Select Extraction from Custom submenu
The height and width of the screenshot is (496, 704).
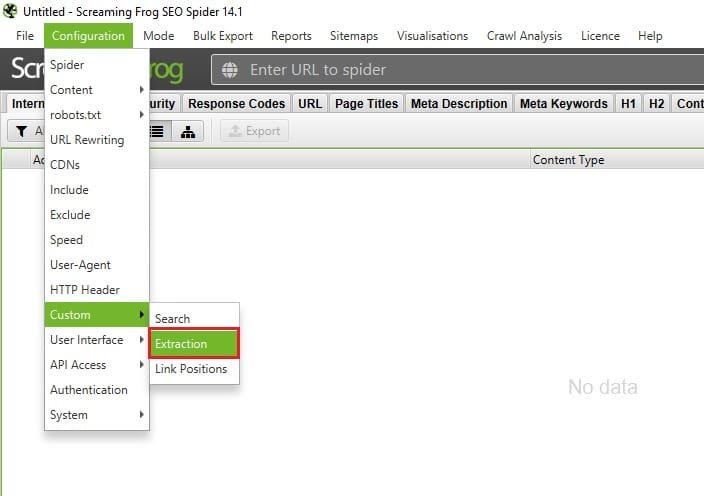coord(194,344)
